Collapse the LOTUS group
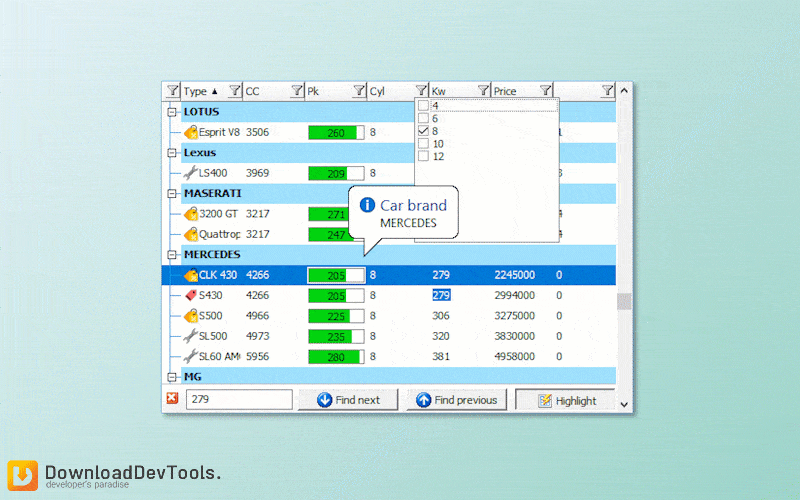Viewport: 800px width, 500px height. click(172, 112)
